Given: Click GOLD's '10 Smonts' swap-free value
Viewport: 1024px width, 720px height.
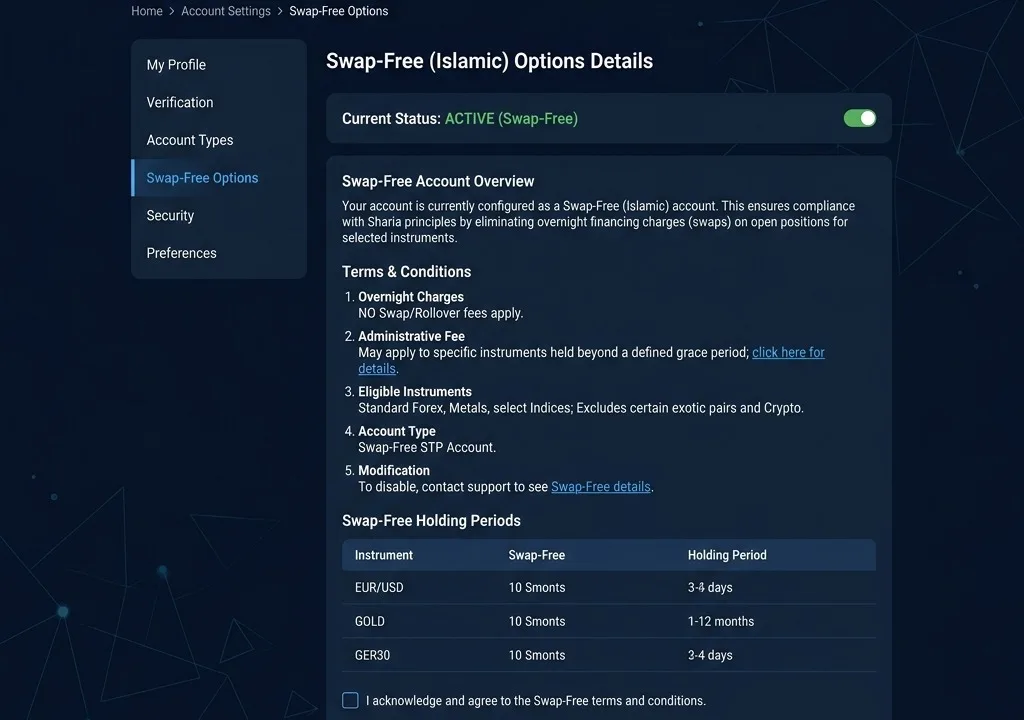Looking at the screenshot, I should pos(537,621).
